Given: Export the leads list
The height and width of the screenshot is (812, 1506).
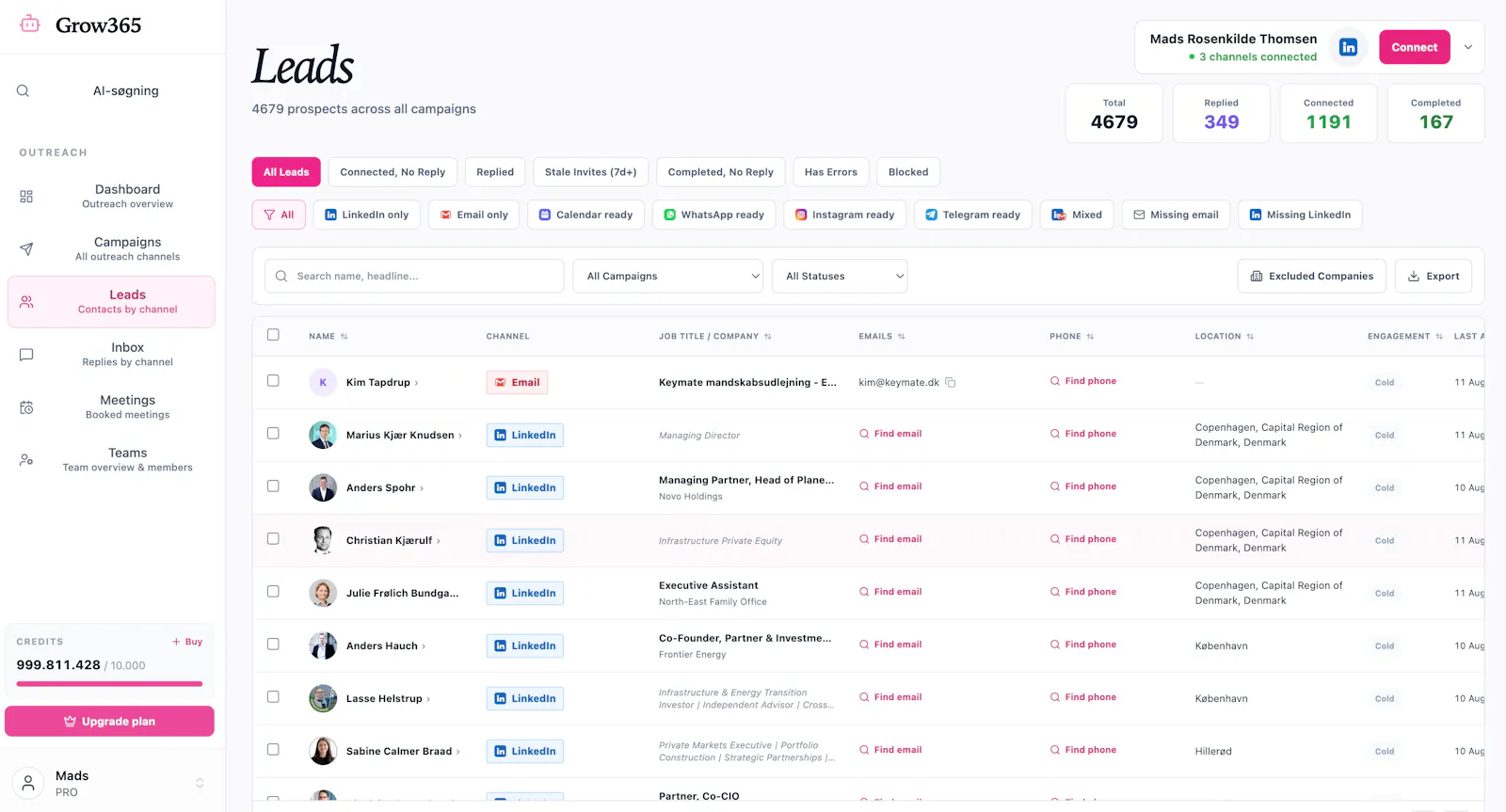Looking at the screenshot, I should tap(1434, 277).
